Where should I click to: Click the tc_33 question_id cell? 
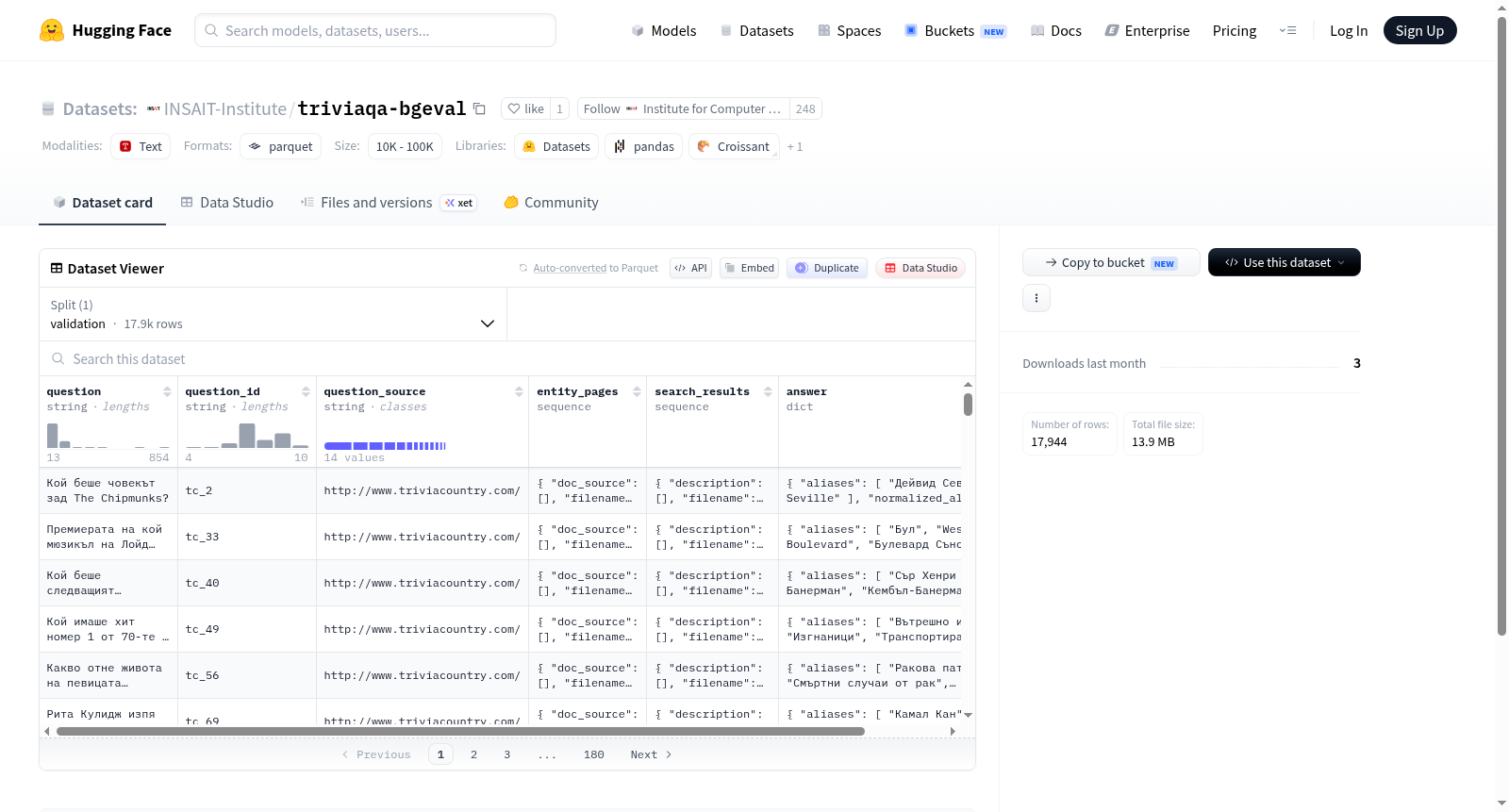pyautogui.click(x=247, y=537)
